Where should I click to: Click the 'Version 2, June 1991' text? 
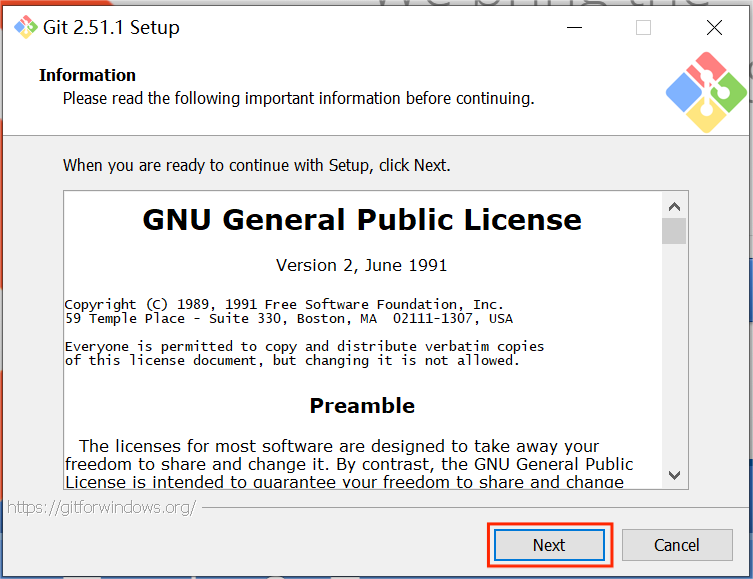pos(362,265)
